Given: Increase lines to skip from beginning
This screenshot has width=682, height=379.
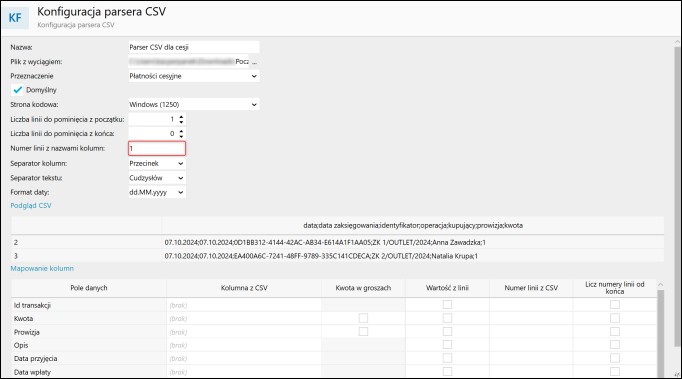Looking at the screenshot, I should [181, 117].
